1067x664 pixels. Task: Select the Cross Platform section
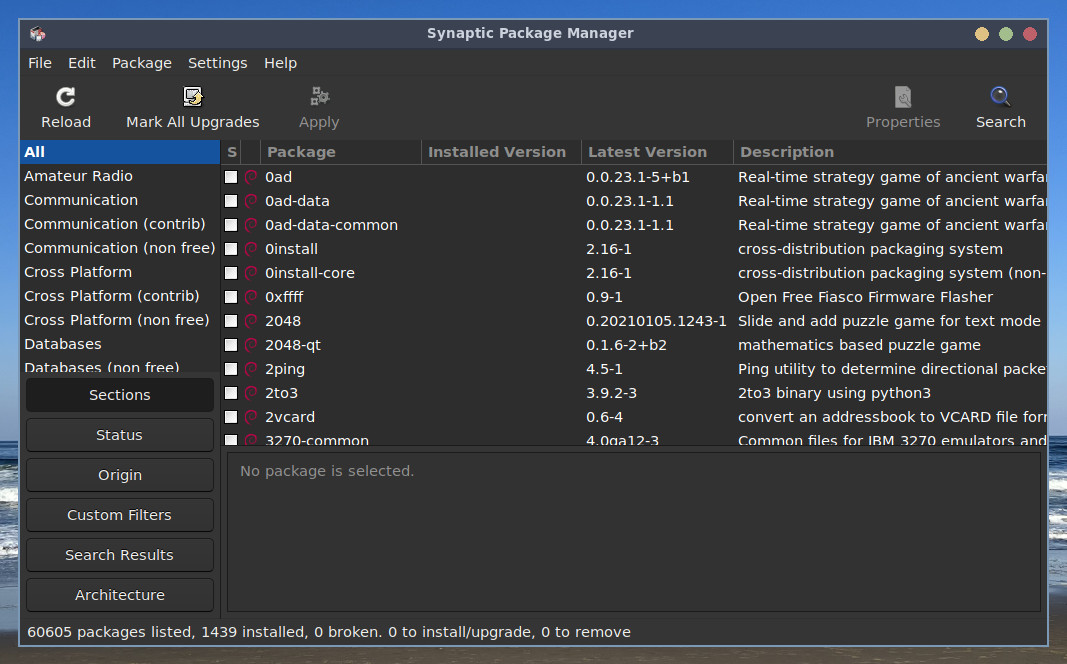click(x=120, y=272)
